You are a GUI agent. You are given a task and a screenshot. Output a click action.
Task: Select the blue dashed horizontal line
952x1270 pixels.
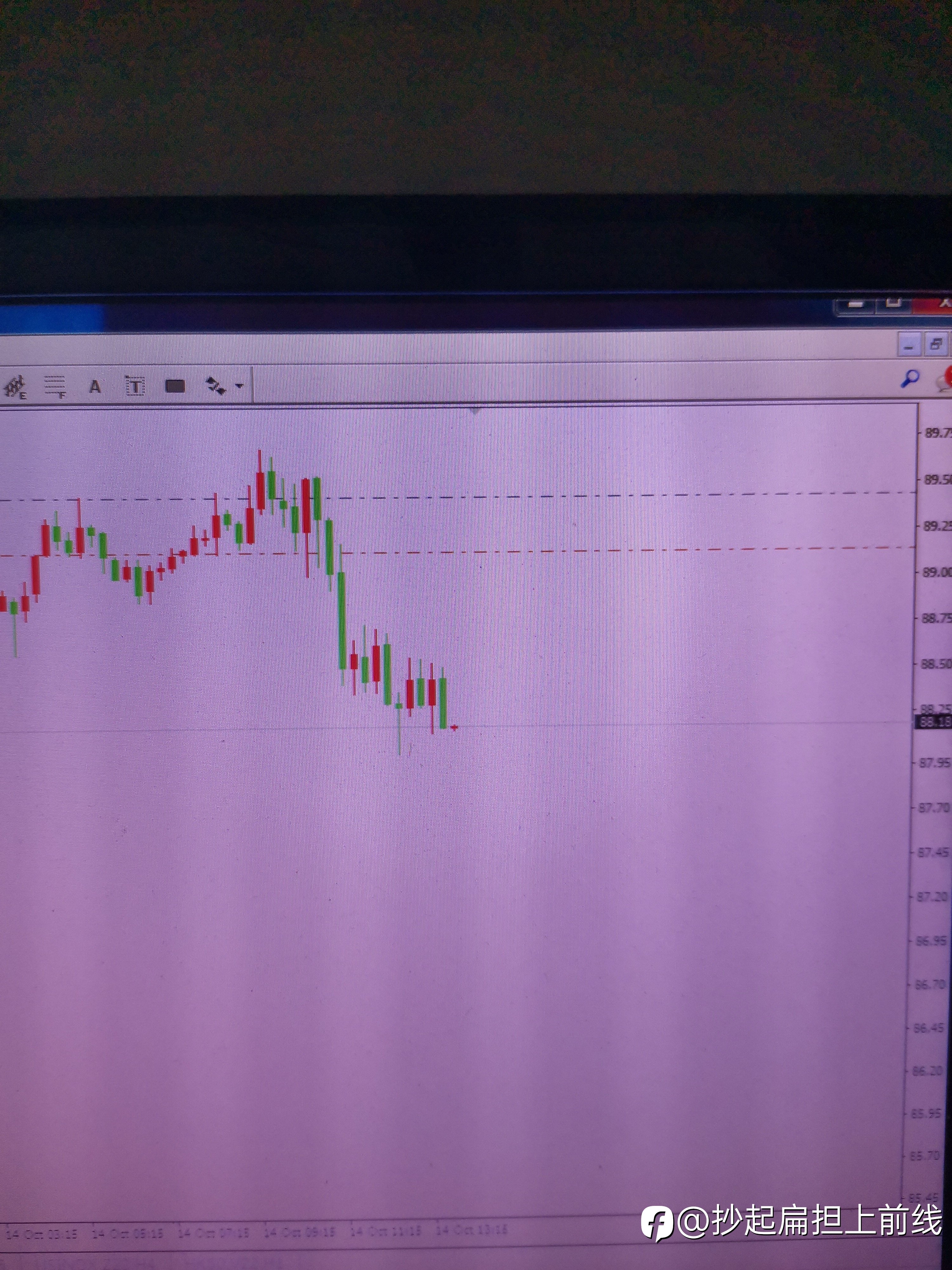click(458, 497)
